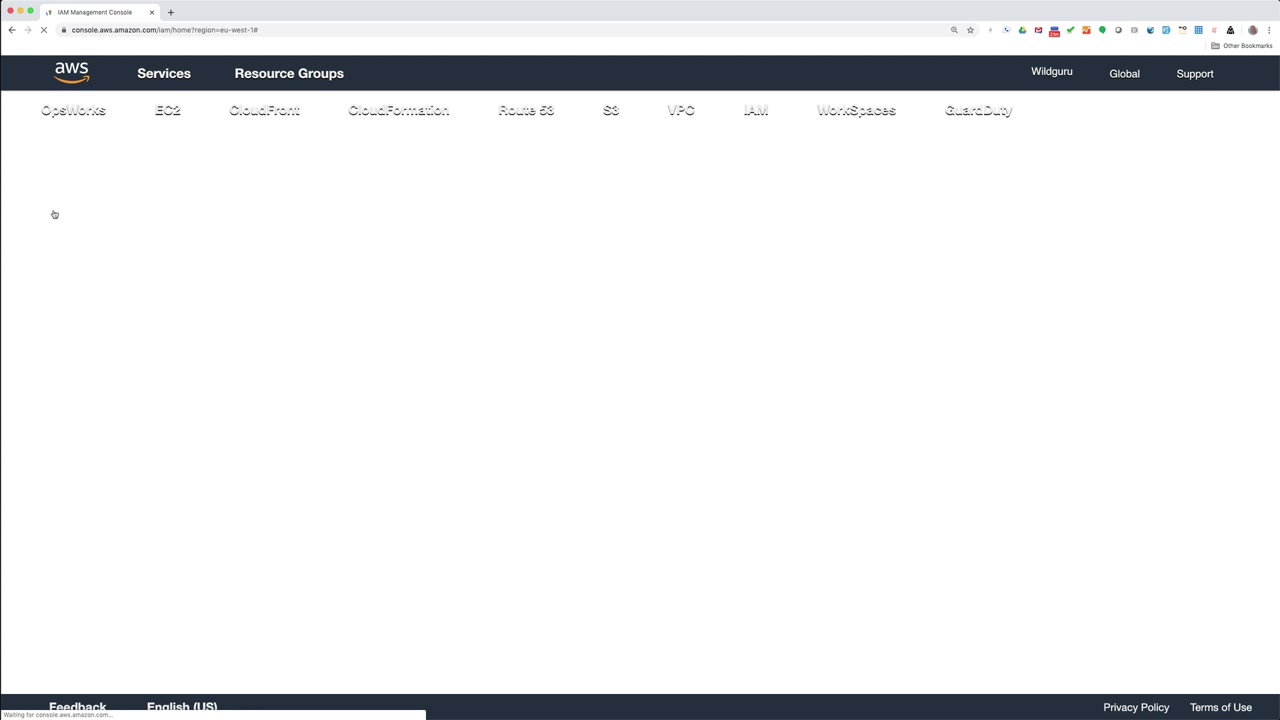Open the OpsWorks shortcut
The image size is (1280, 720).
[x=73, y=110]
